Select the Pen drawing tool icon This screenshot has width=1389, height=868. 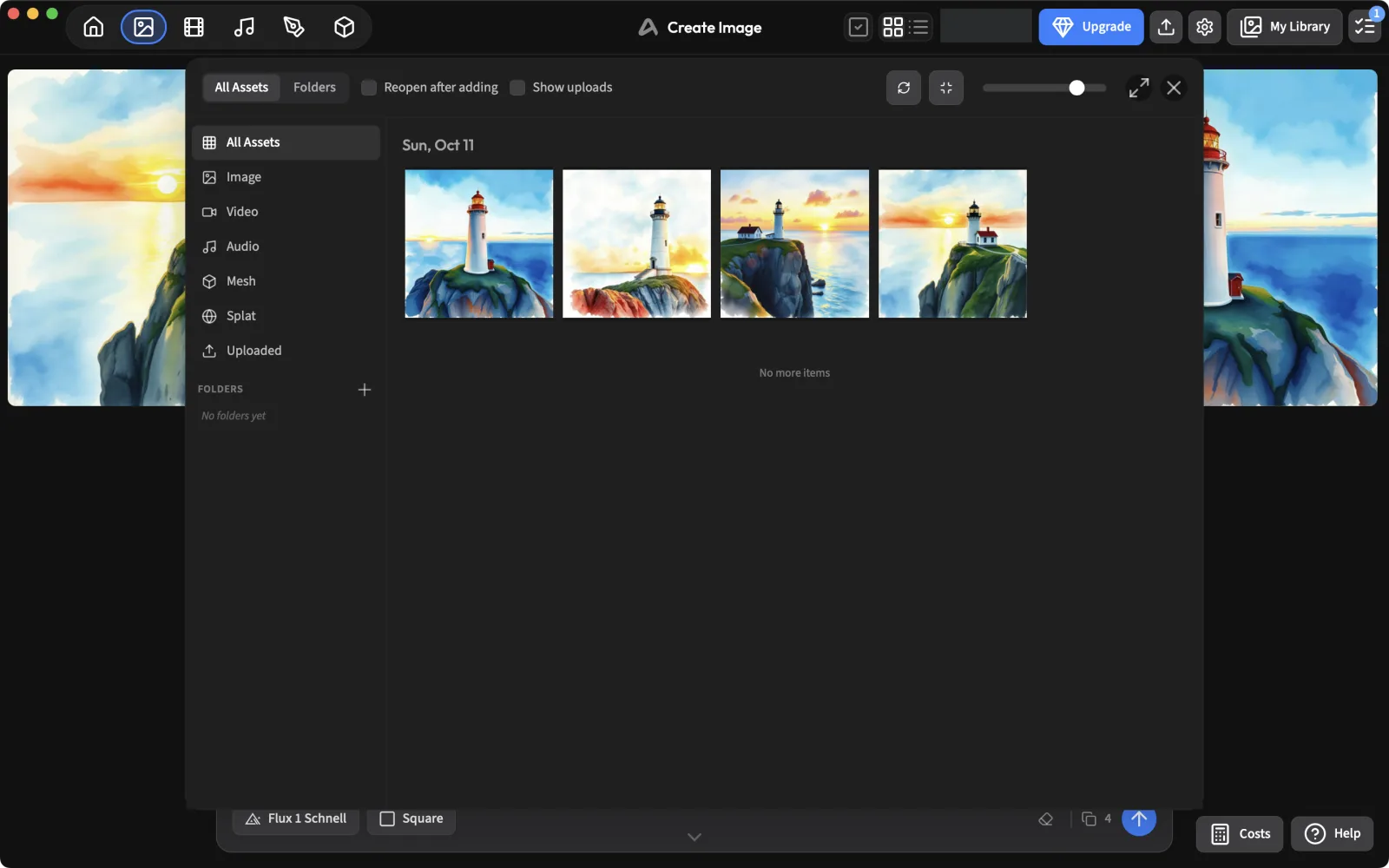point(294,27)
